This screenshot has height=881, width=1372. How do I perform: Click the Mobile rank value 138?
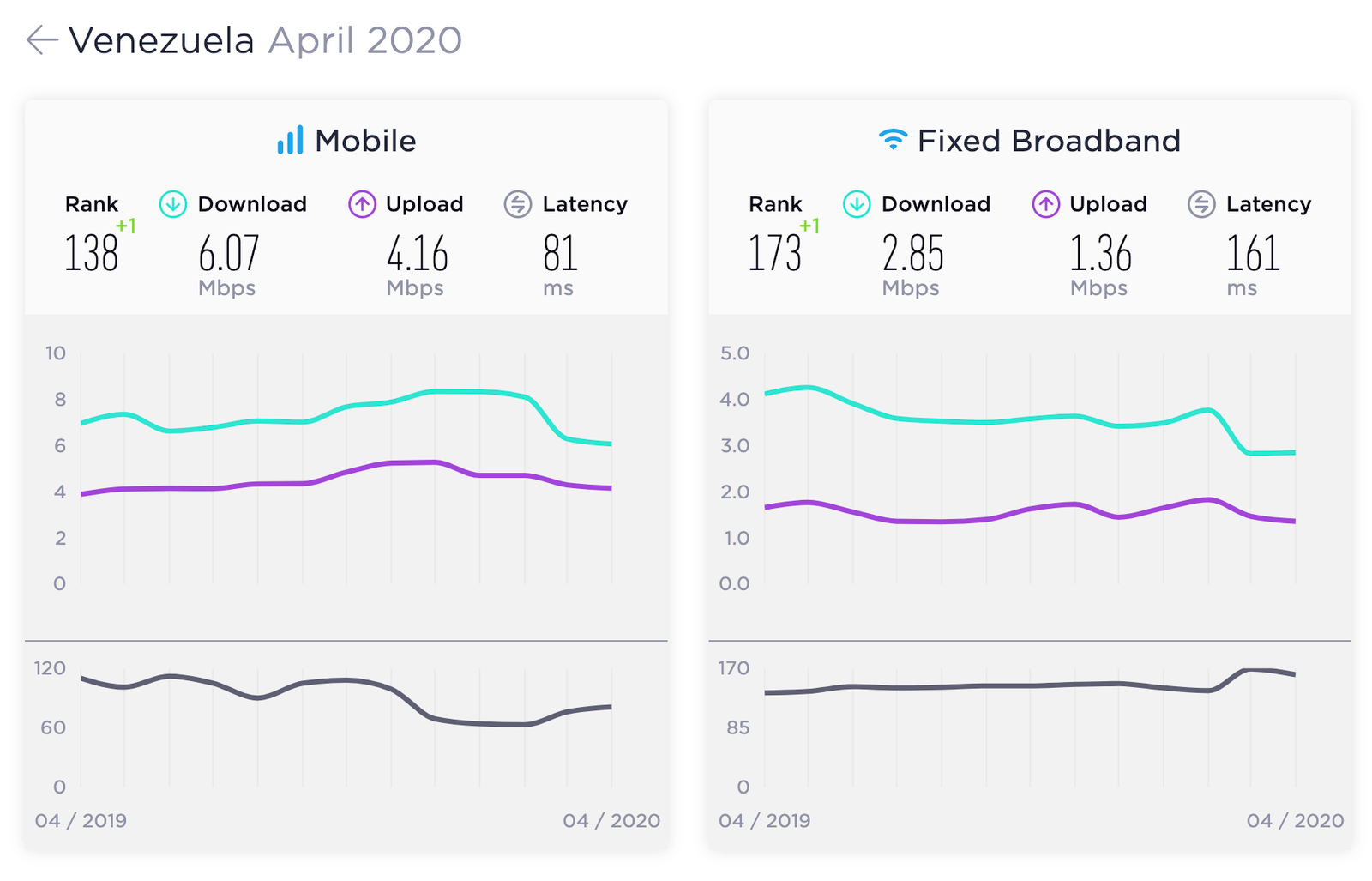[x=91, y=253]
